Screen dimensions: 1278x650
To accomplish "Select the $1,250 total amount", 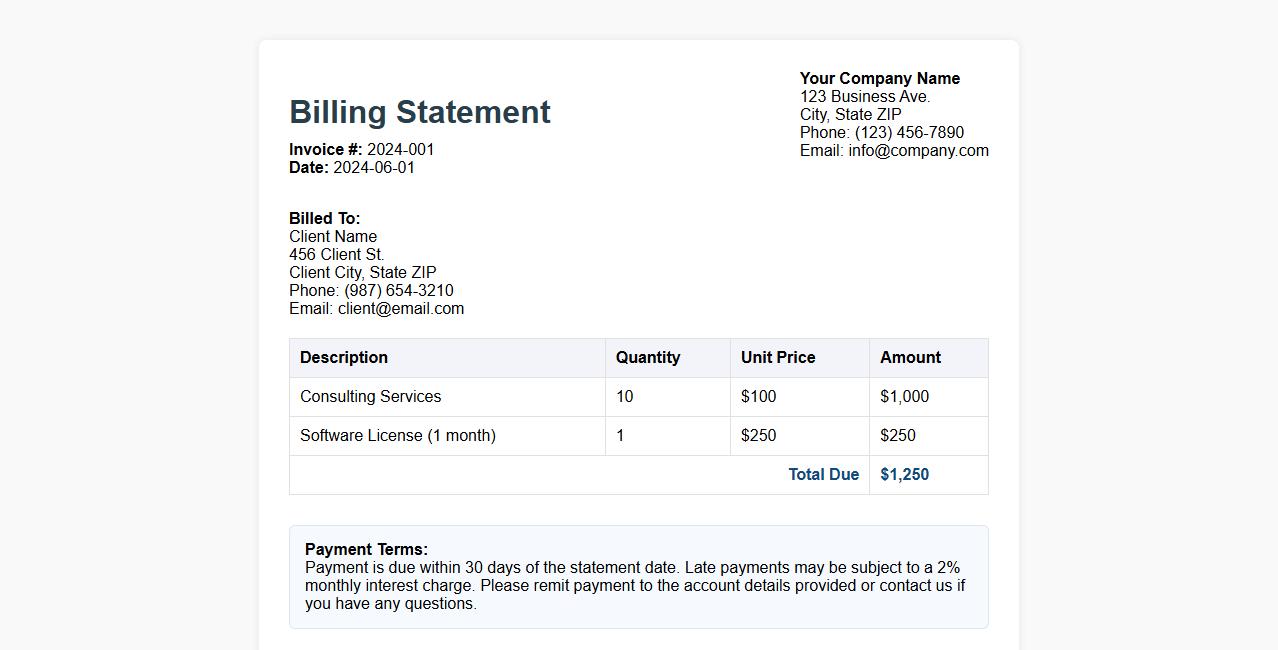I will (x=904, y=474).
